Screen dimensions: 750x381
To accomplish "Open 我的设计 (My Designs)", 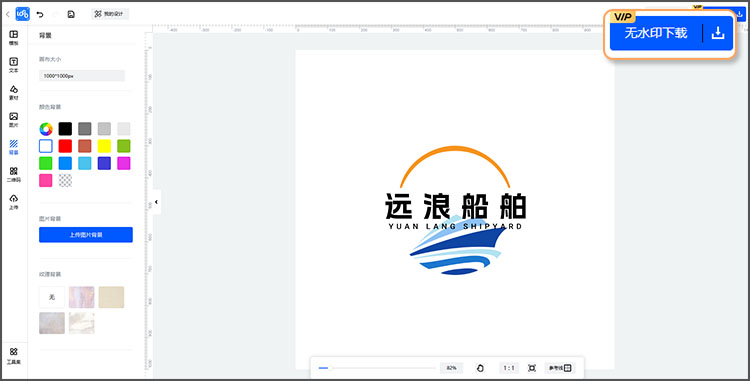I will 110,14.
